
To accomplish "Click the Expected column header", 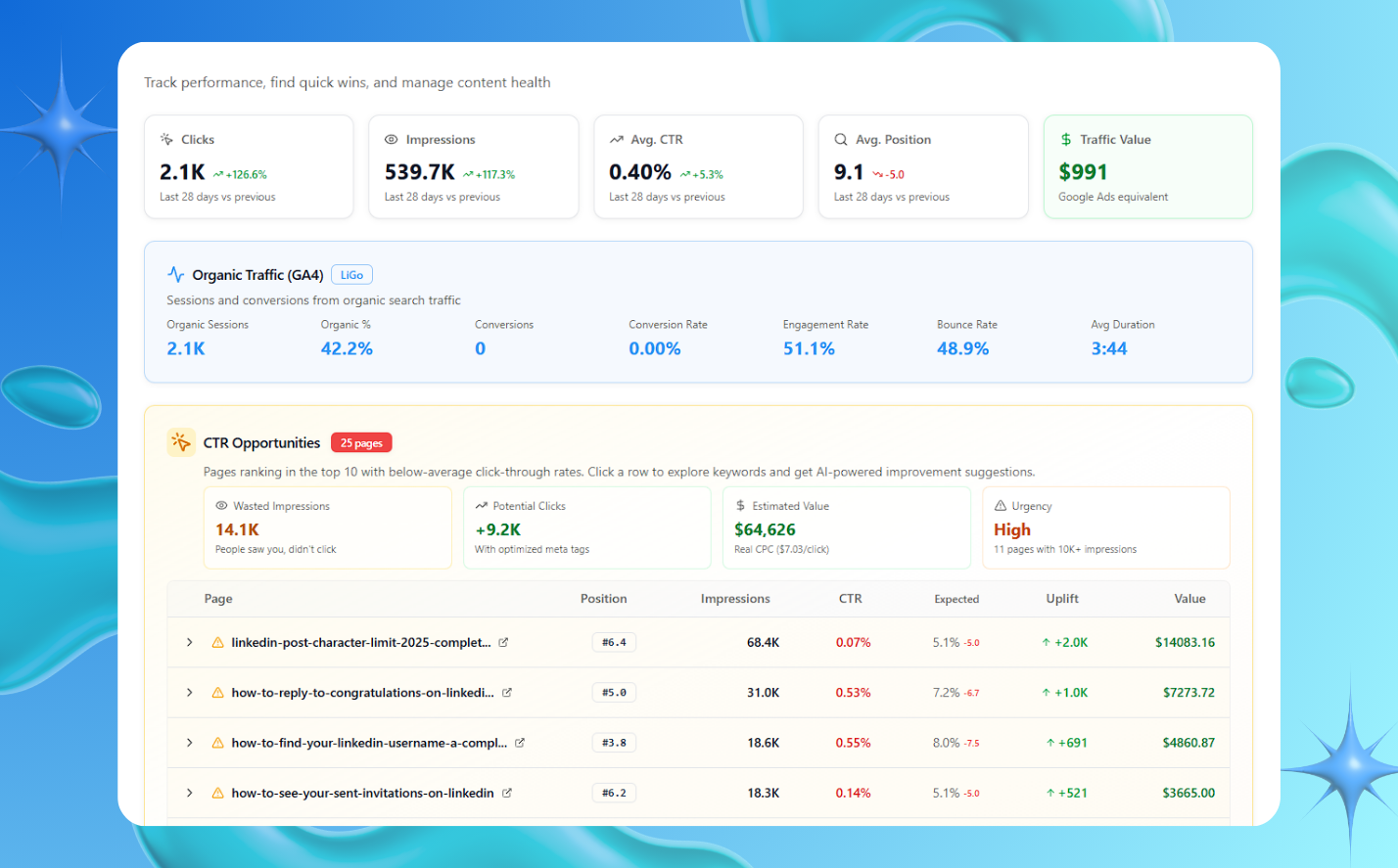I will pos(956,599).
